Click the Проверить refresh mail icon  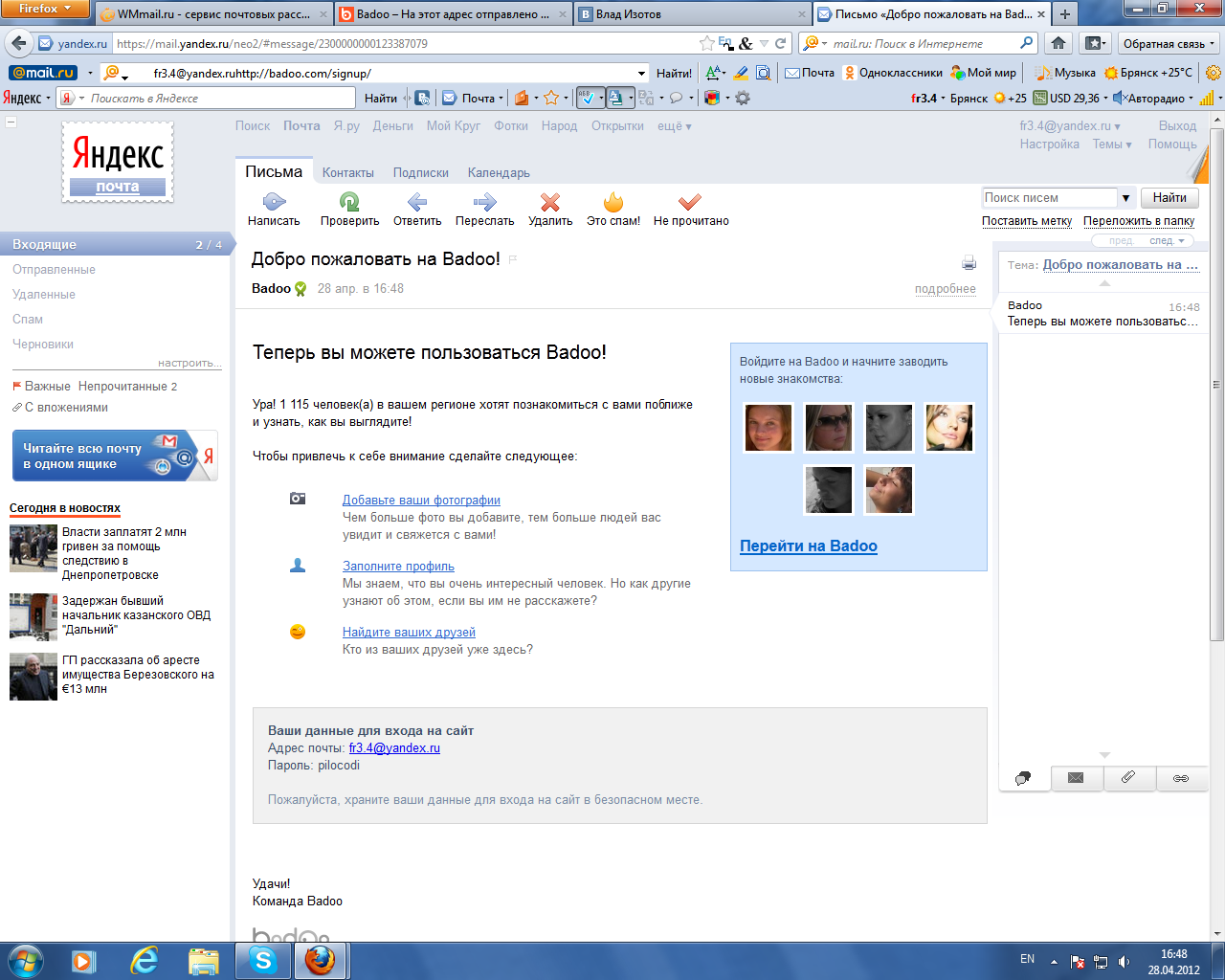349,201
